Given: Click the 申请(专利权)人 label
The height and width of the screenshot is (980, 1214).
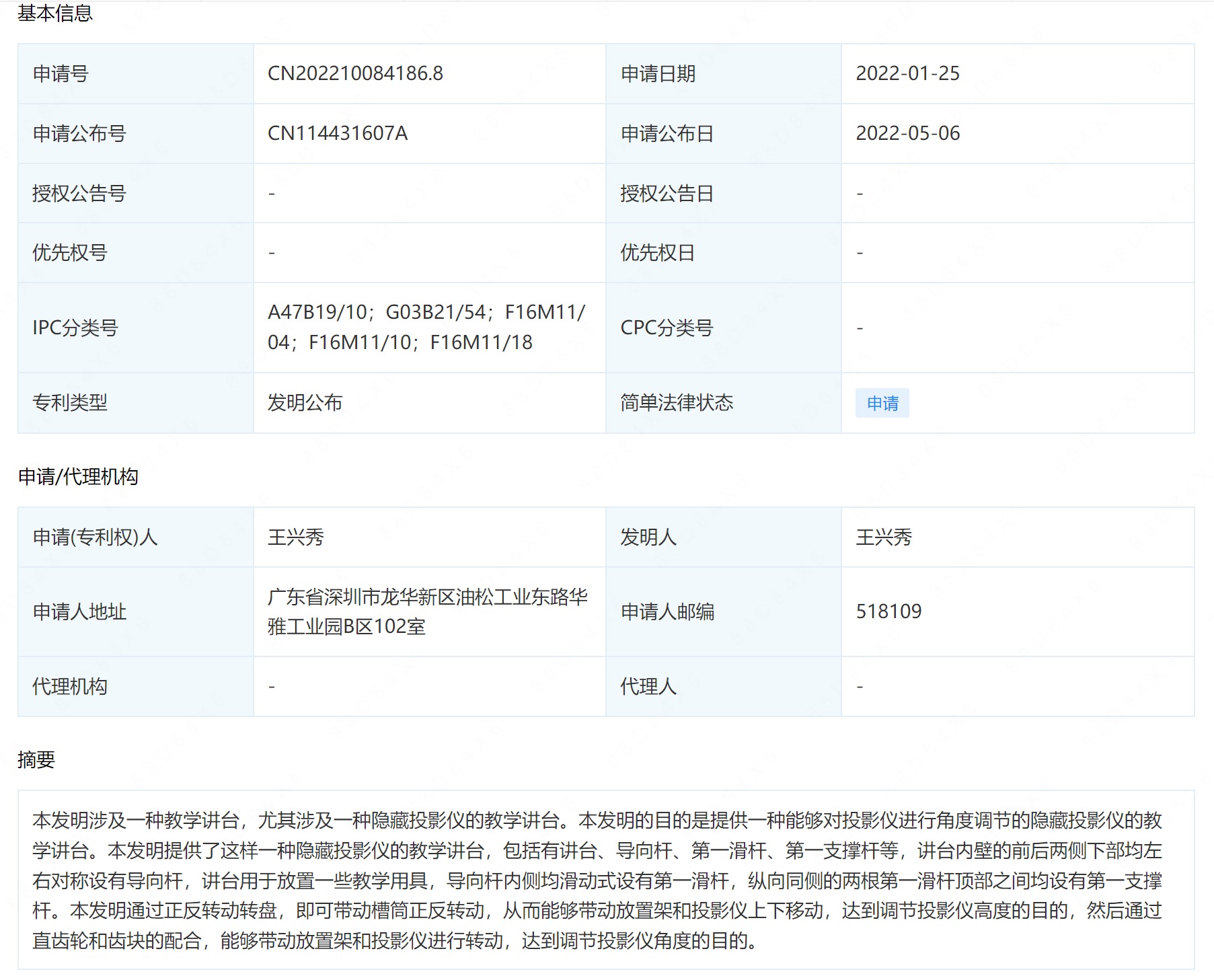Looking at the screenshot, I should [x=95, y=537].
